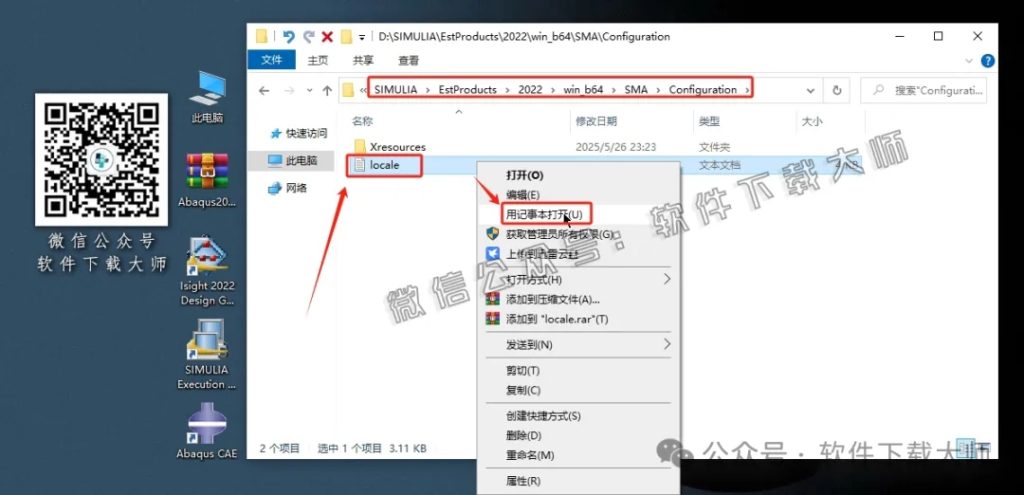The height and width of the screenshot is (495, 1024).
Task: Choose 属性(R) in context menu
Action: (523, 481)
